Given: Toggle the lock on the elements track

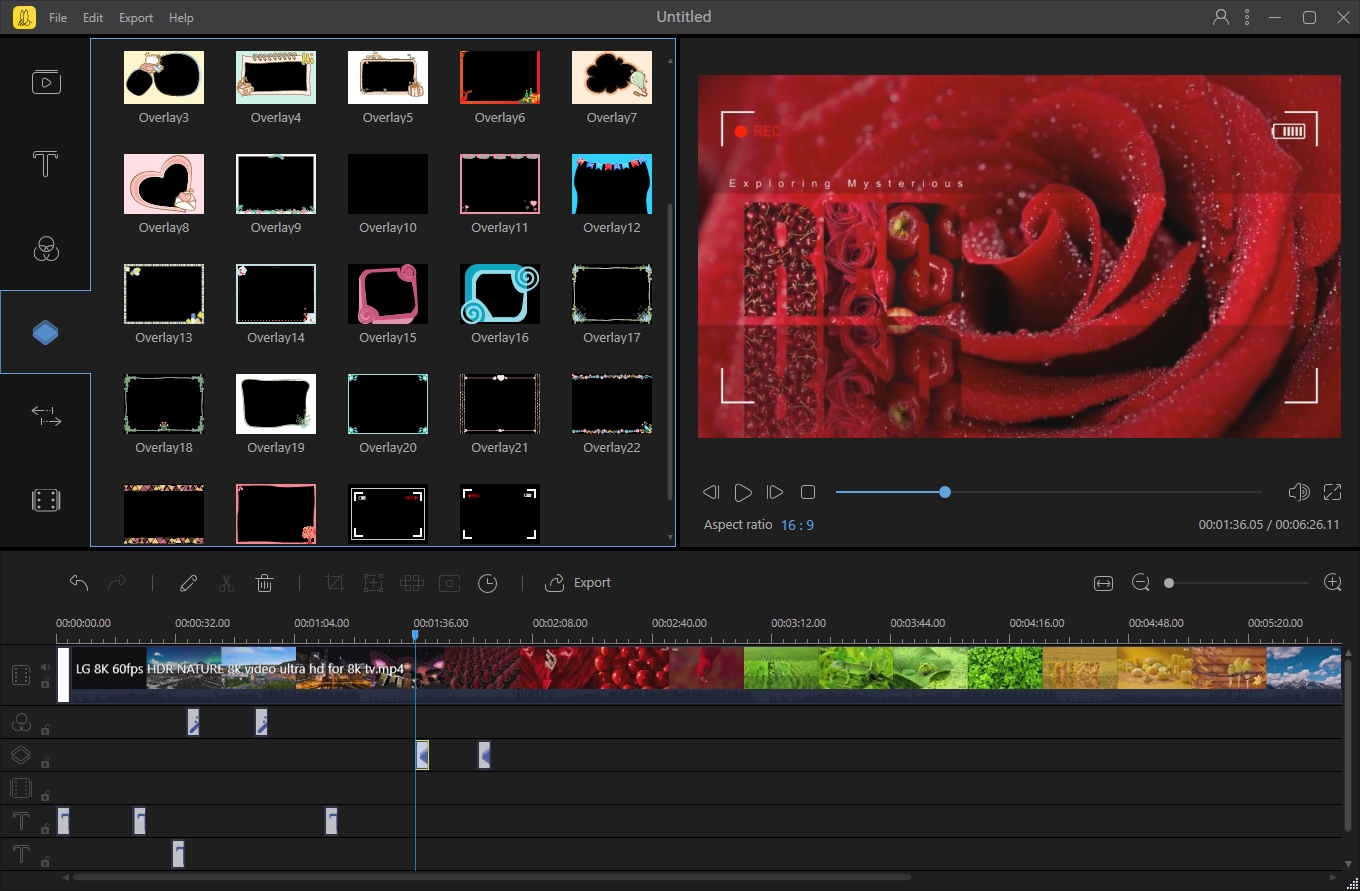Looking at the screenshot, I should (45, 796).
